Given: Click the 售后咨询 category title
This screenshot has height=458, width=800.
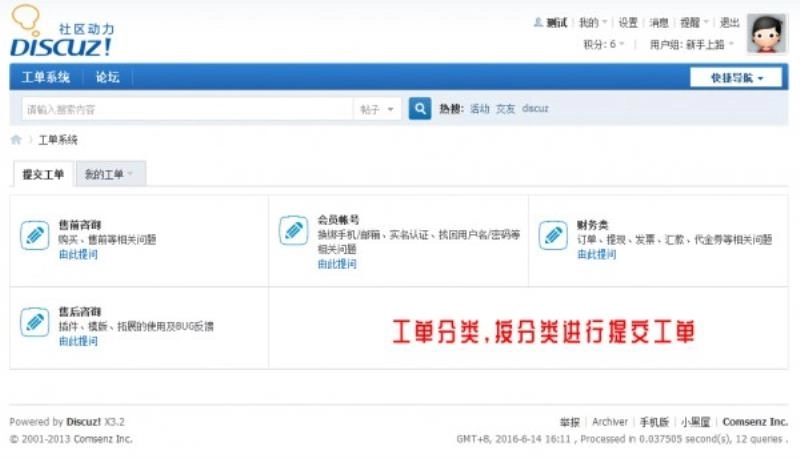Looking at the screenshot, I should pos(80,311).
